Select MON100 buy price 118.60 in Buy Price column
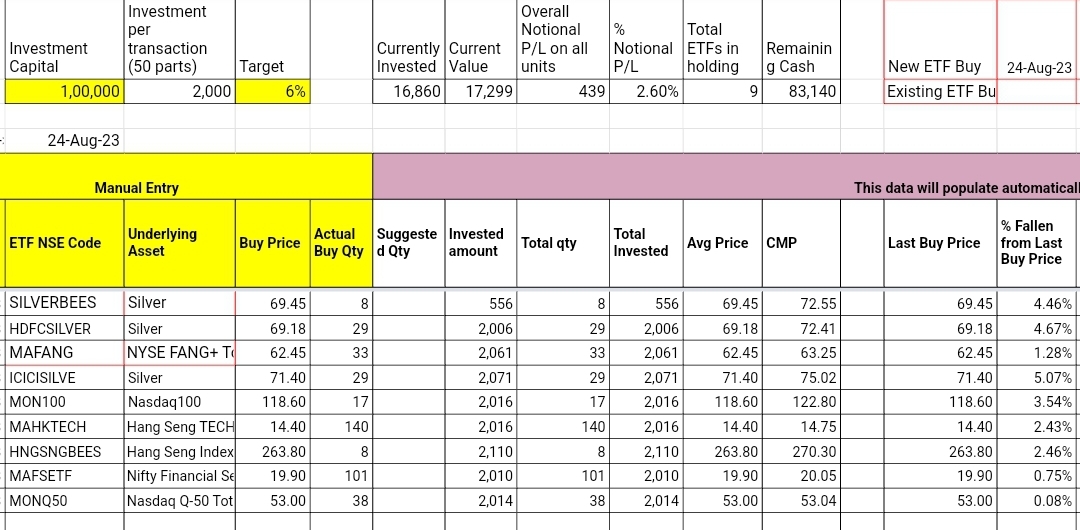 (273, 402)
